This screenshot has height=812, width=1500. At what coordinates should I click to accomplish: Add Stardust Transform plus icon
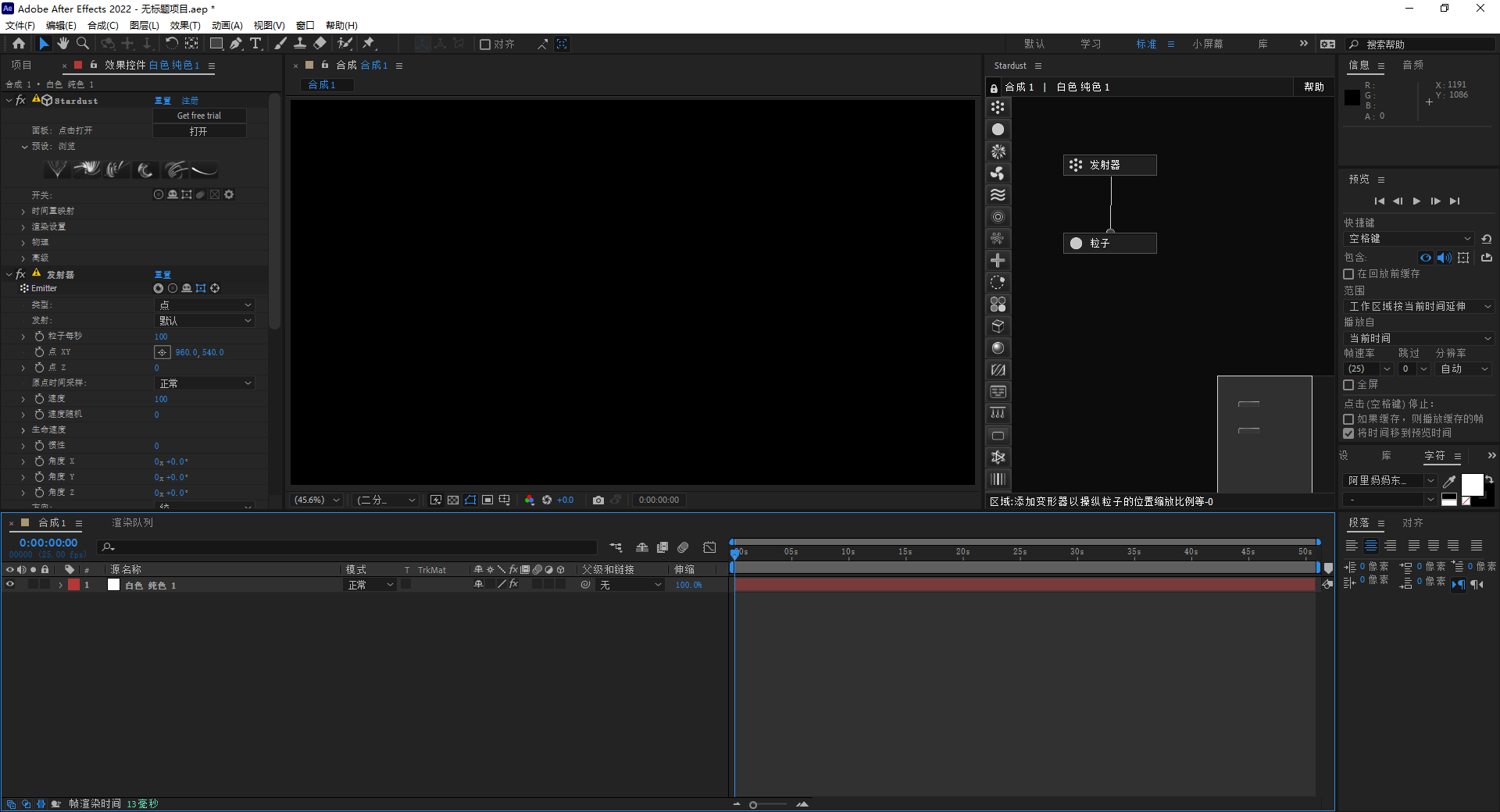click(x=998, y=261)
